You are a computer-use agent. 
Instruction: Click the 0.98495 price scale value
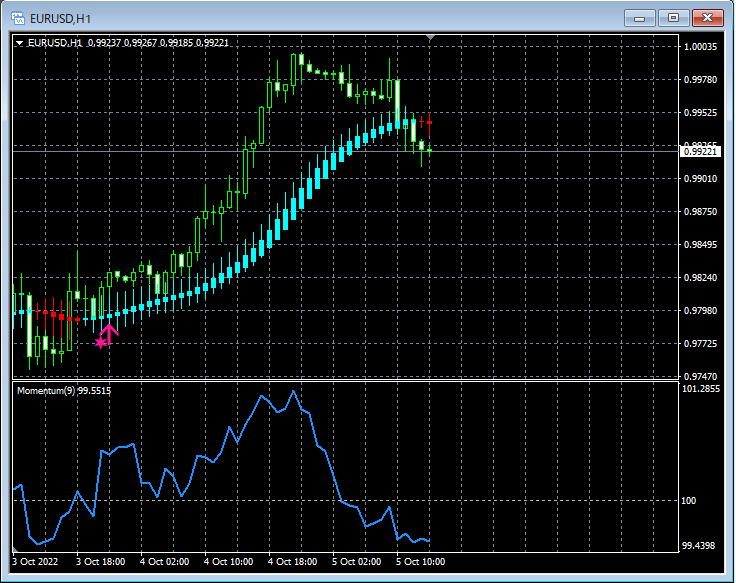click(700, 245)
